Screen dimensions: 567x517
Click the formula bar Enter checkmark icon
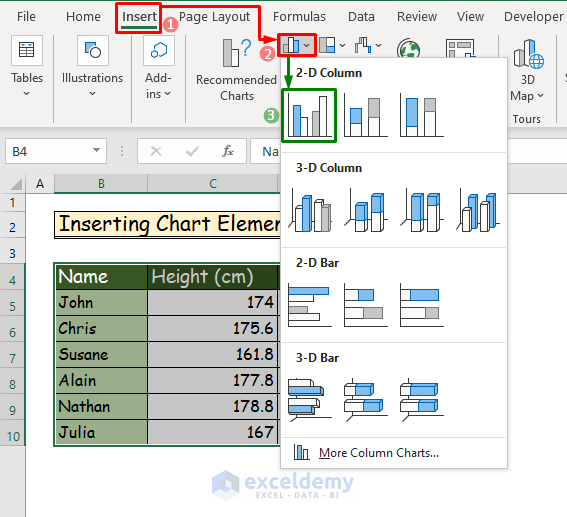(x=192, y=151)
